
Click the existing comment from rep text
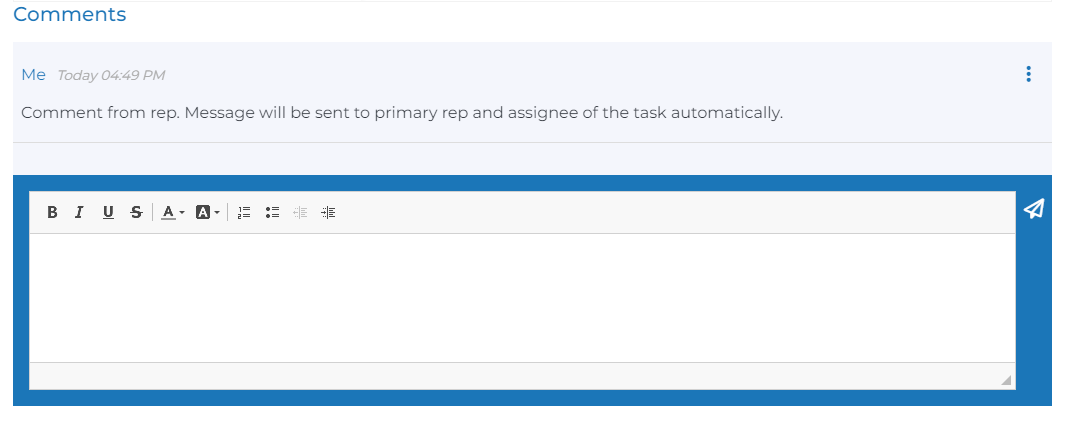tap(401, 112)
